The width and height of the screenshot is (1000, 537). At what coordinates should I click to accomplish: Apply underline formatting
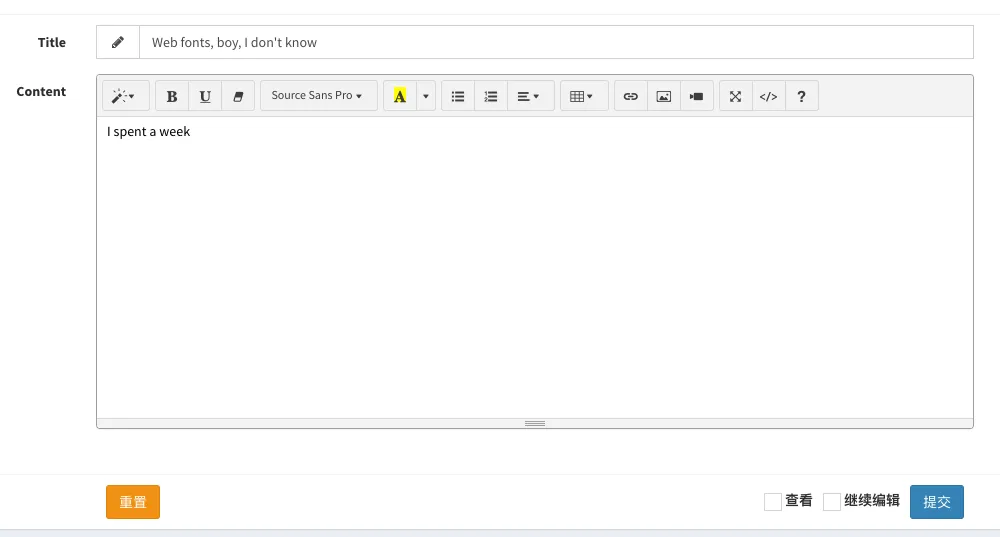click(x=205, y=96)
